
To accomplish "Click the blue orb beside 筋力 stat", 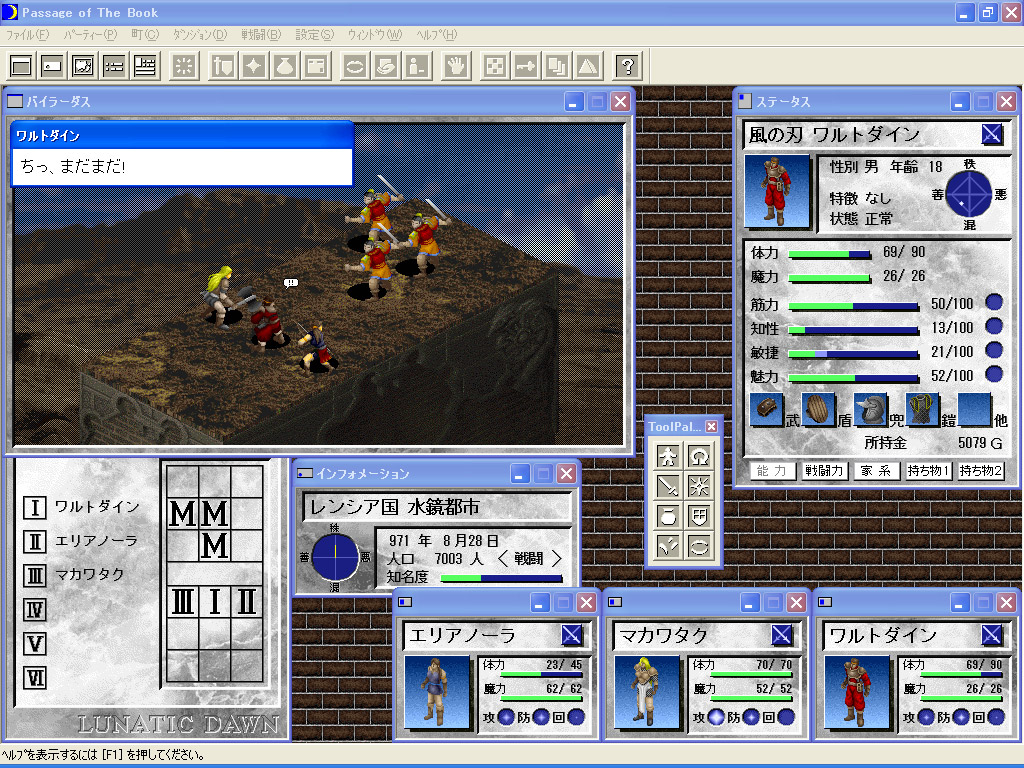I will (993, 303).
